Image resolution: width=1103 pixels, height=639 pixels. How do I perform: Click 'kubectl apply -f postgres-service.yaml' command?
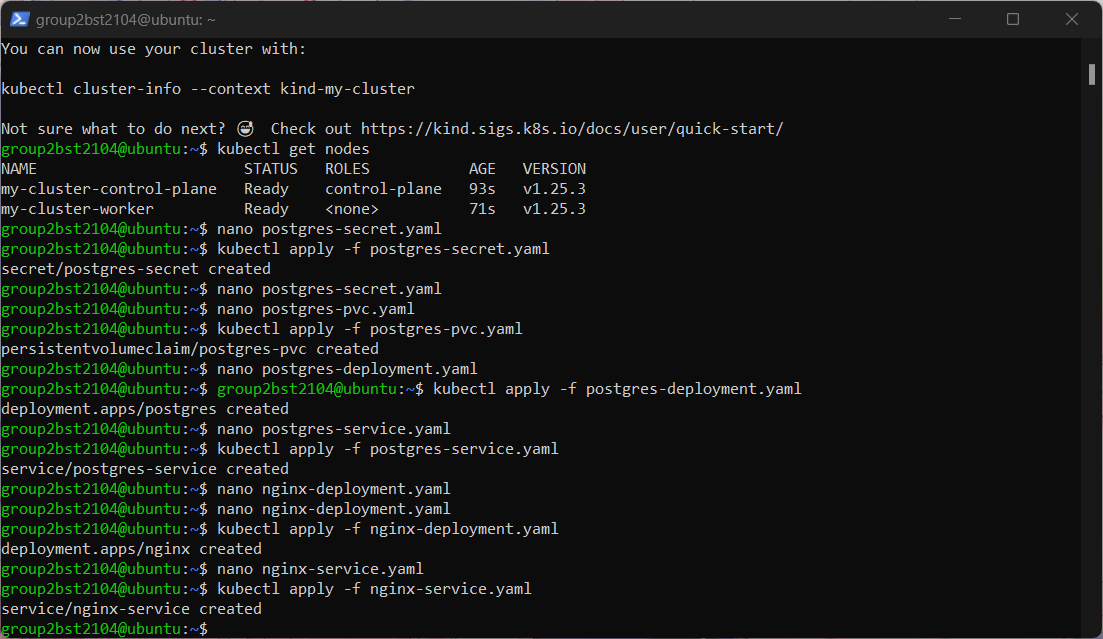[388, 449]
